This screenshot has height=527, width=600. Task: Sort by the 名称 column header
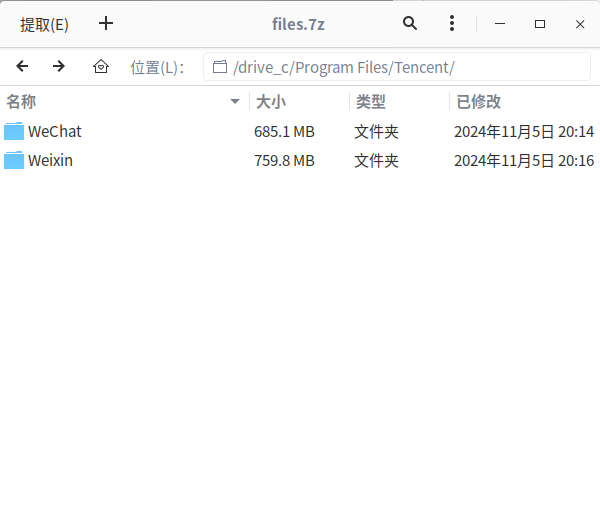[x=124, y=102]
